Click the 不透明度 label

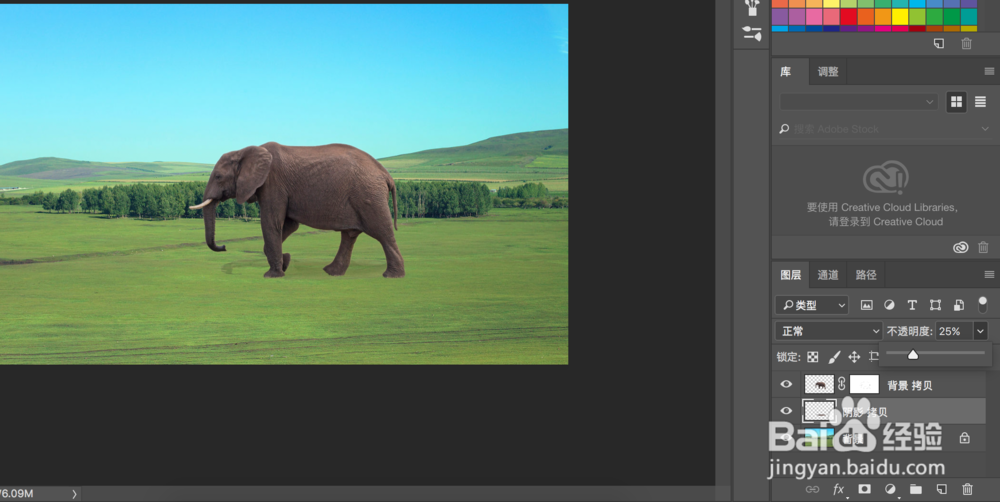click(x=909, y=331)
